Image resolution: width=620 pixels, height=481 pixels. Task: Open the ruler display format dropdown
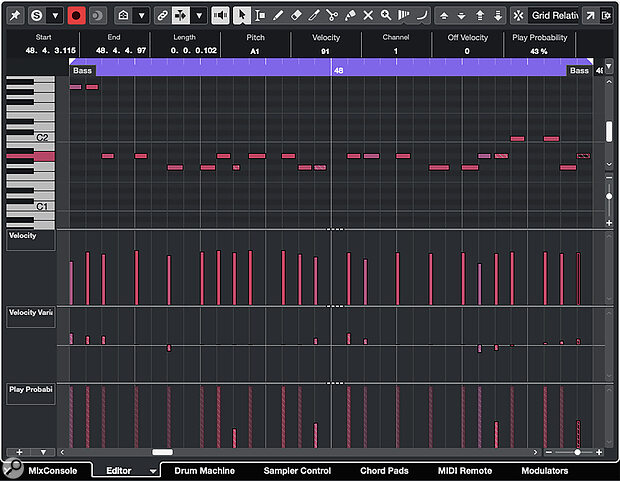click(609, 66)
